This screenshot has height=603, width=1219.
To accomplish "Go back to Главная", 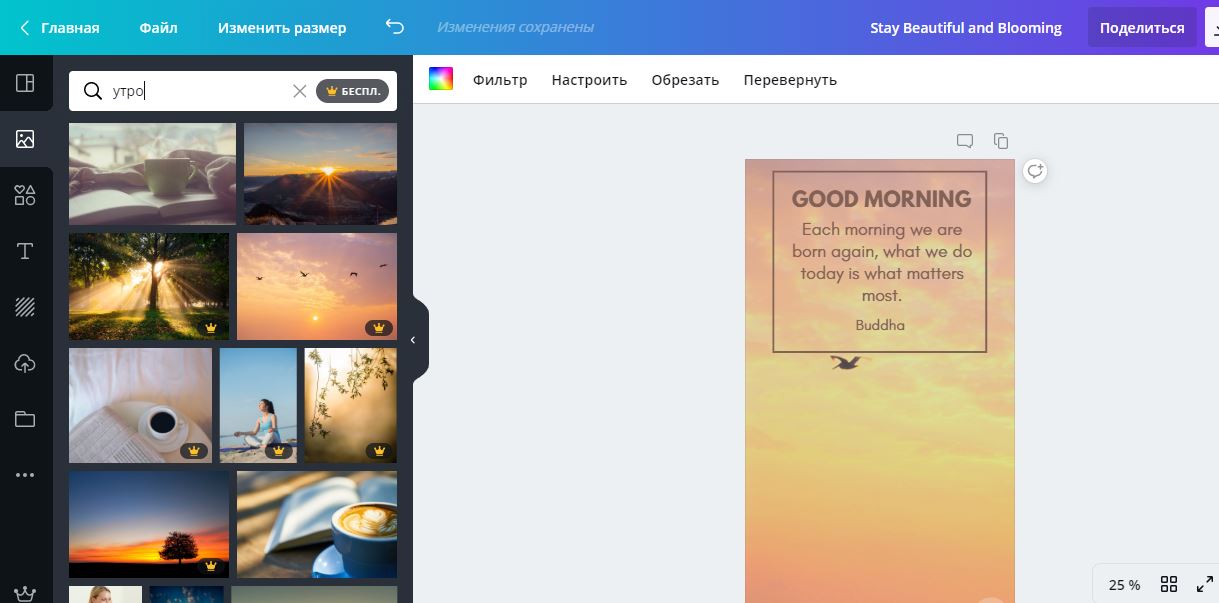I will (x=60, y=28).
